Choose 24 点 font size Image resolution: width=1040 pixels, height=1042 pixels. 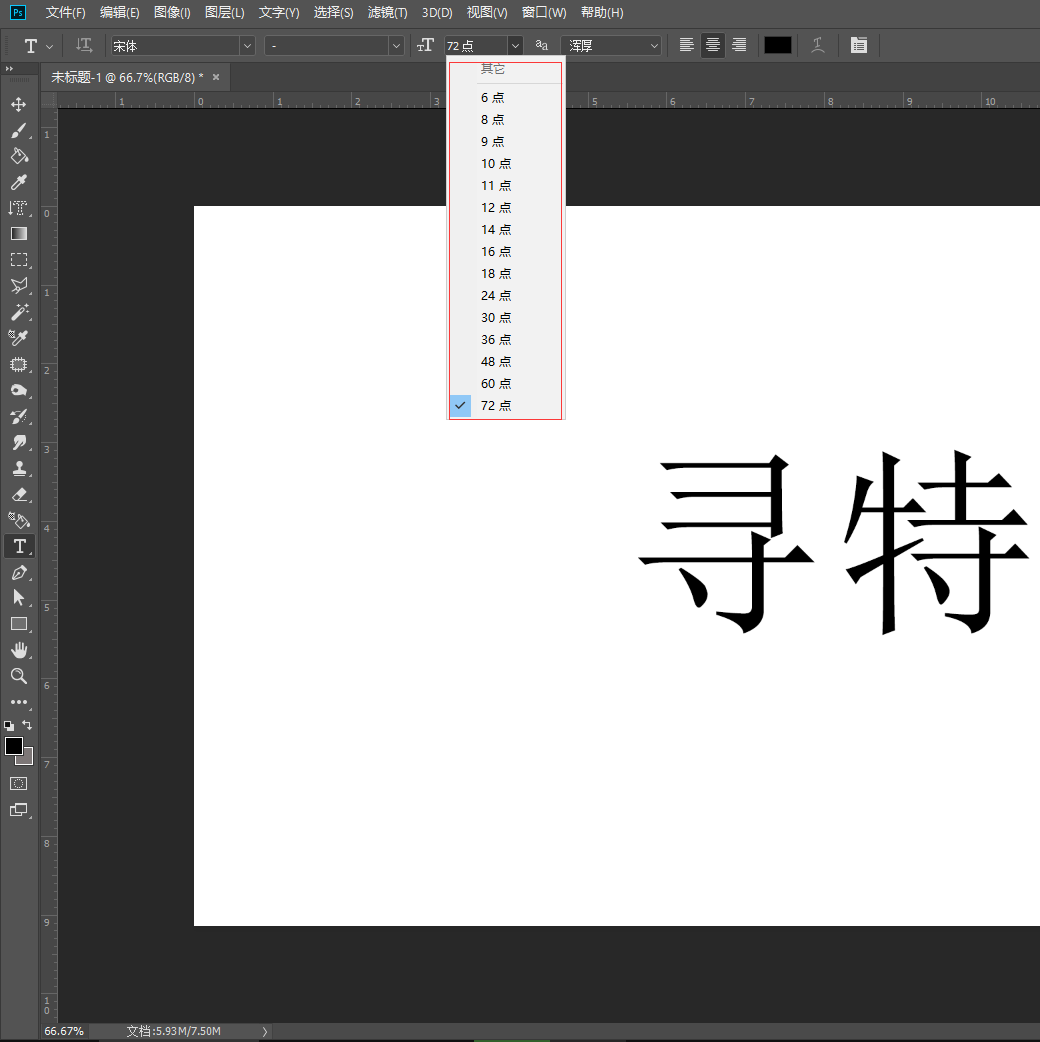(x=506, y=296)
